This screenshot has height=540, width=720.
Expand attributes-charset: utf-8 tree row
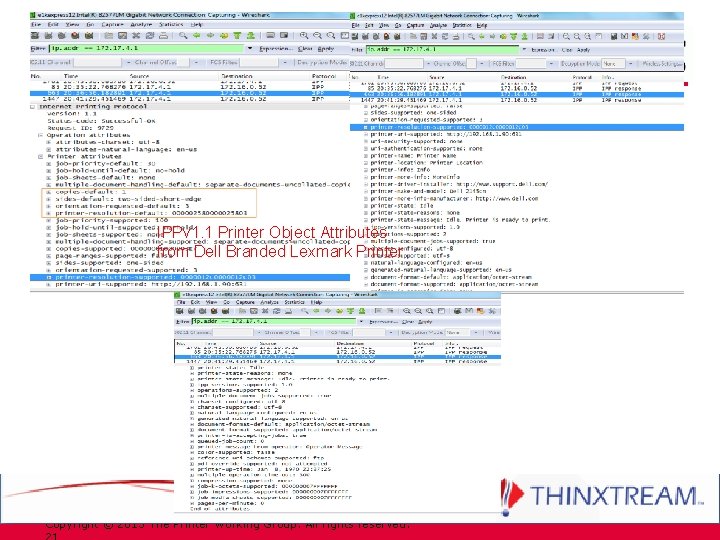click(49, 142)
